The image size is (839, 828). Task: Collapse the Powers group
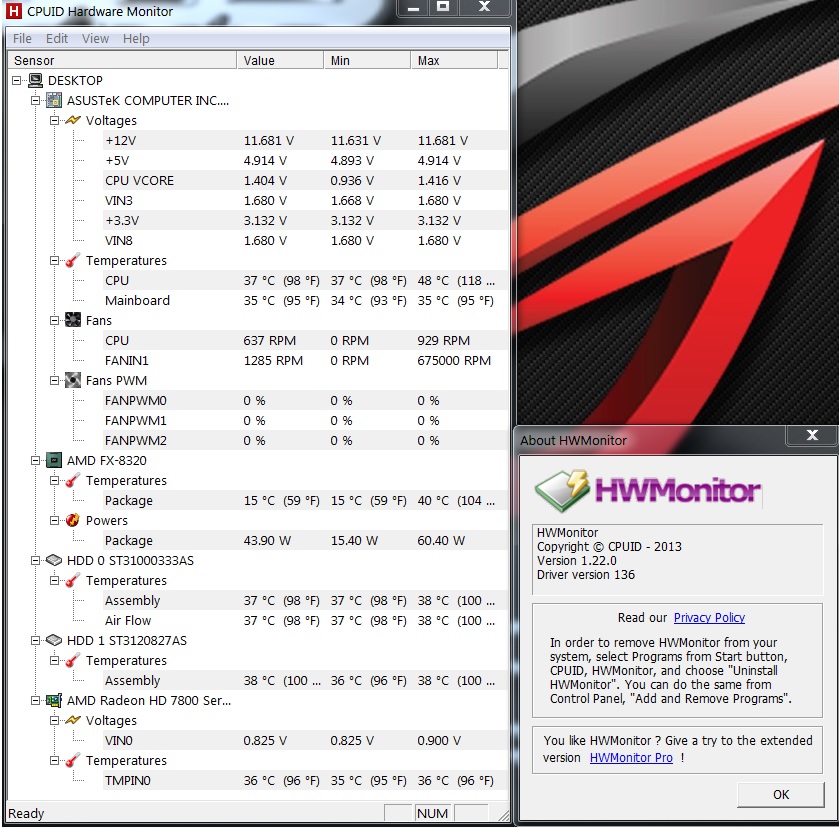pos(54,520)
